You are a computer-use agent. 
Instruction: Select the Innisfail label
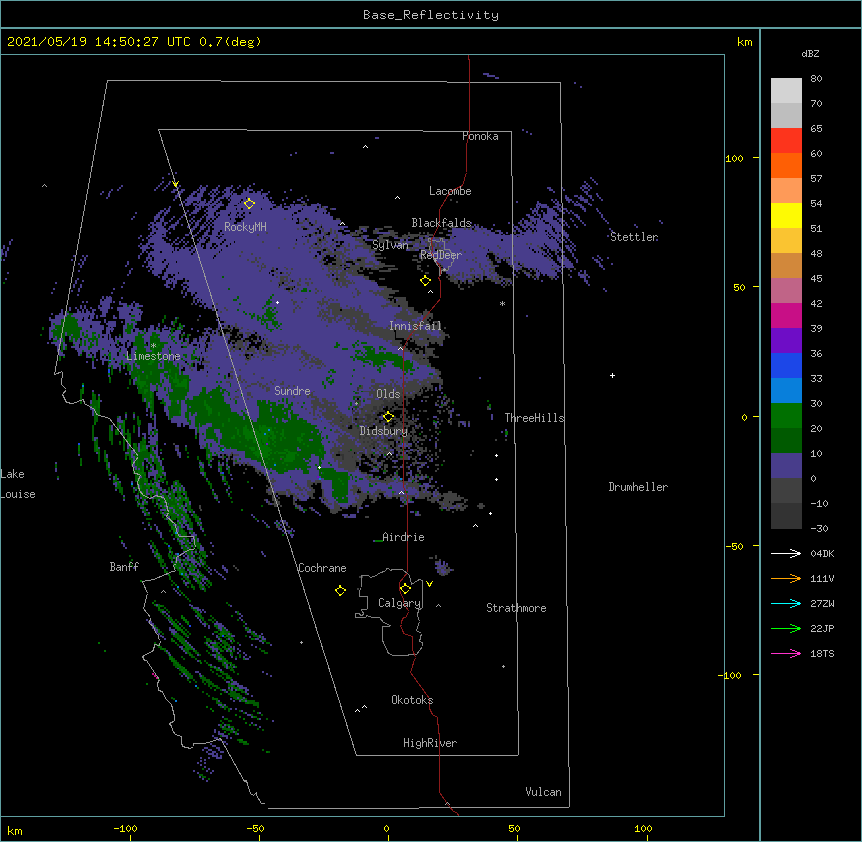tap(415, 326)
